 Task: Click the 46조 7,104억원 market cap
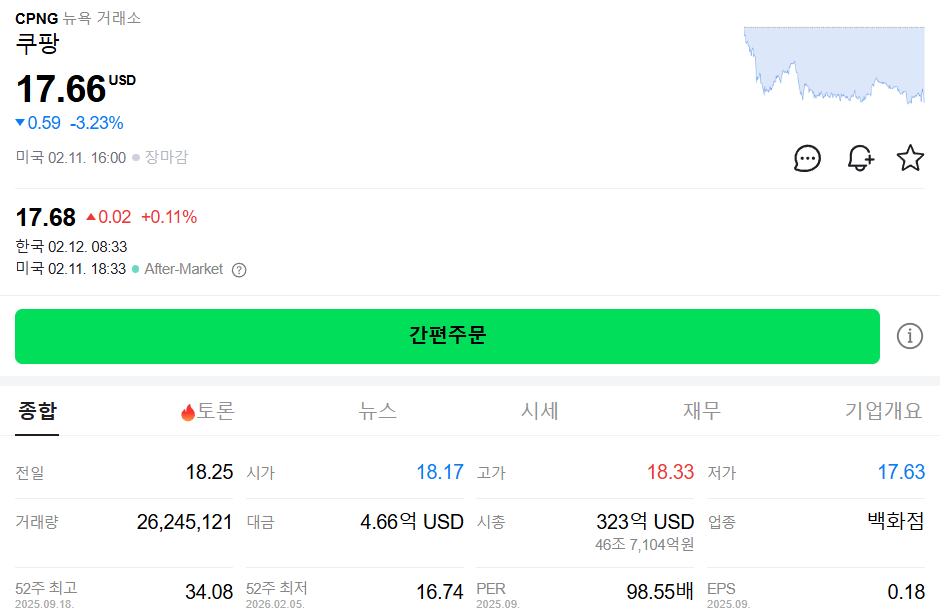coord(644,544)
